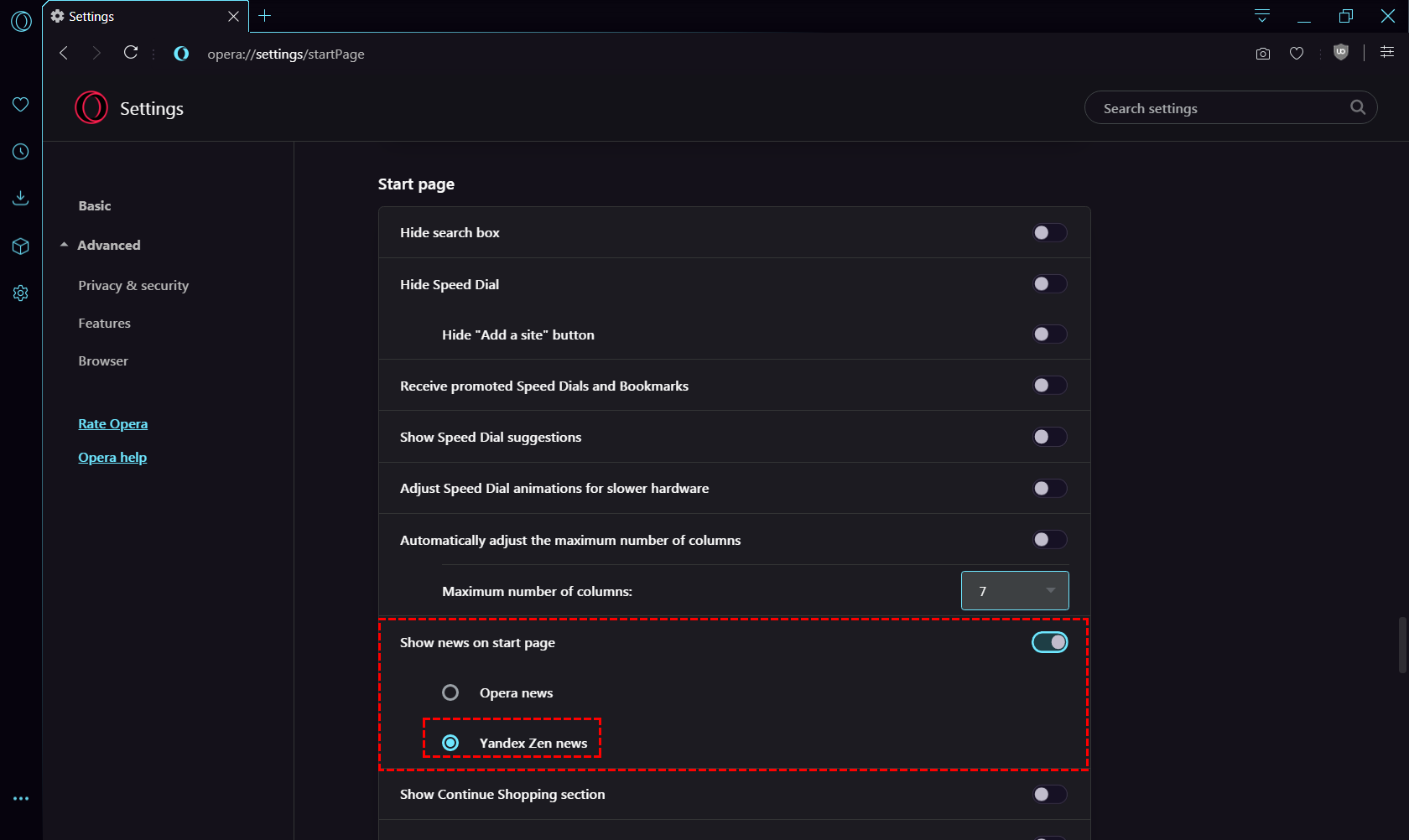
Task: Open Basic settings section
Action: (x=95, y=205)
